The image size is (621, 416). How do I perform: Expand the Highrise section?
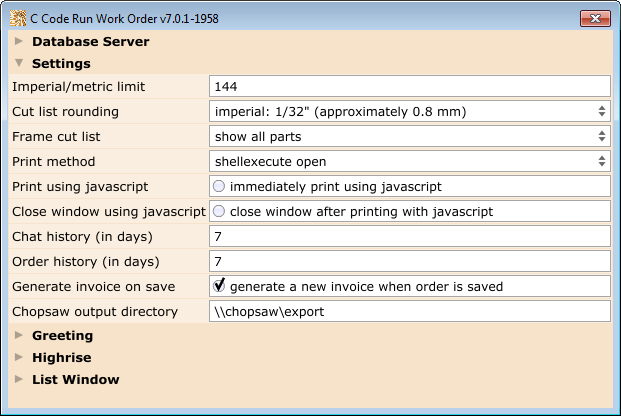pyautogui.click(x=18, y=358)
